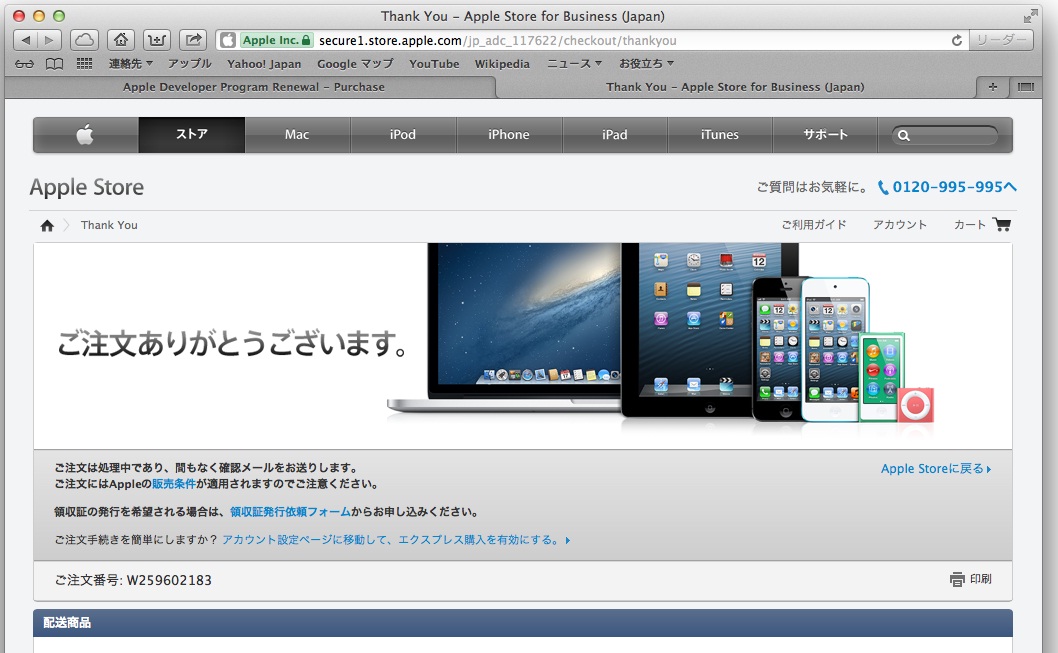Open the 販売条件 terms link
Image resolution: width=1058 pixels, height=653 pixels.
point(172,484)
